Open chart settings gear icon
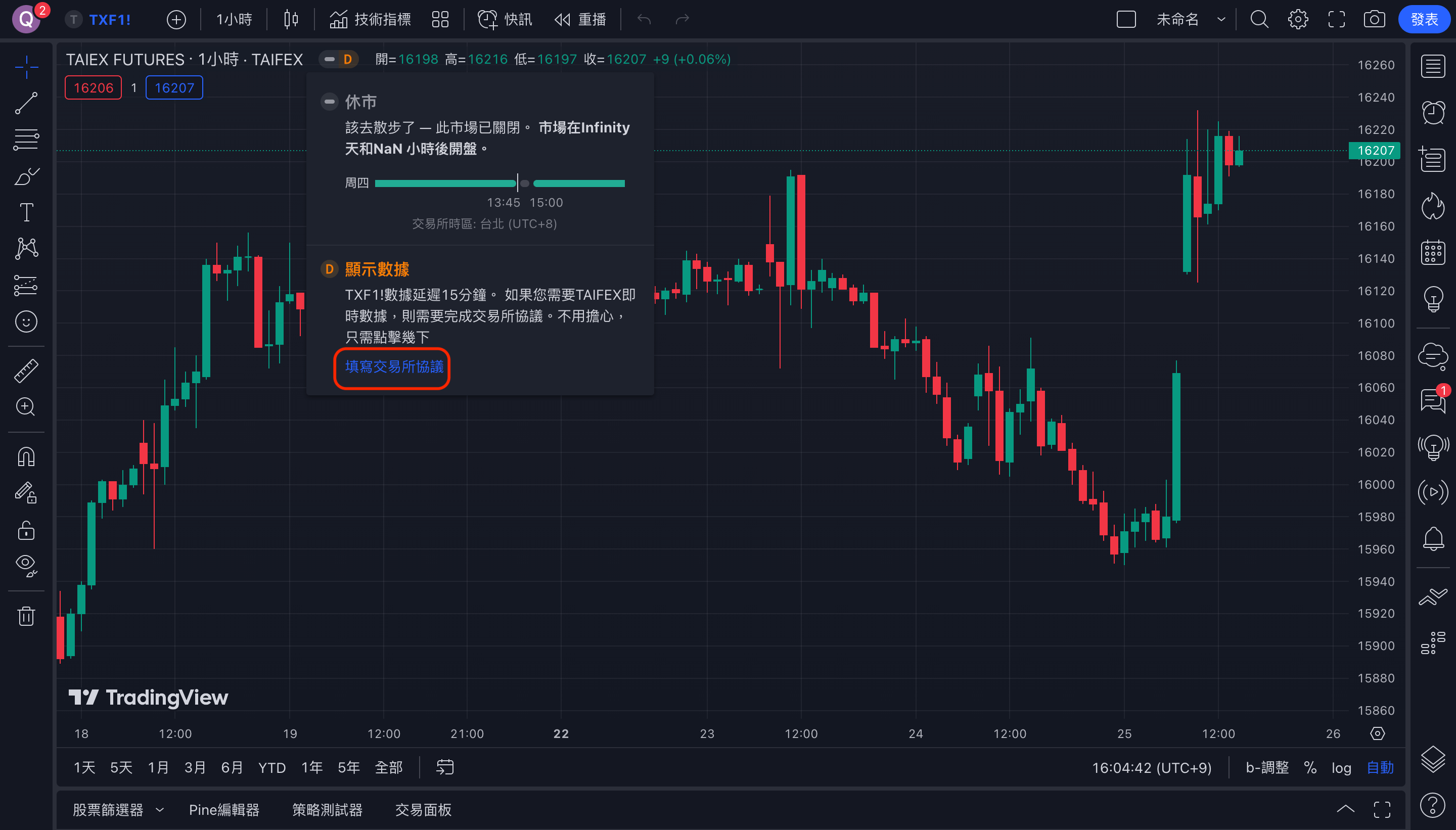The height and width of the screenshot is (830, 1456). [1298, 19]
